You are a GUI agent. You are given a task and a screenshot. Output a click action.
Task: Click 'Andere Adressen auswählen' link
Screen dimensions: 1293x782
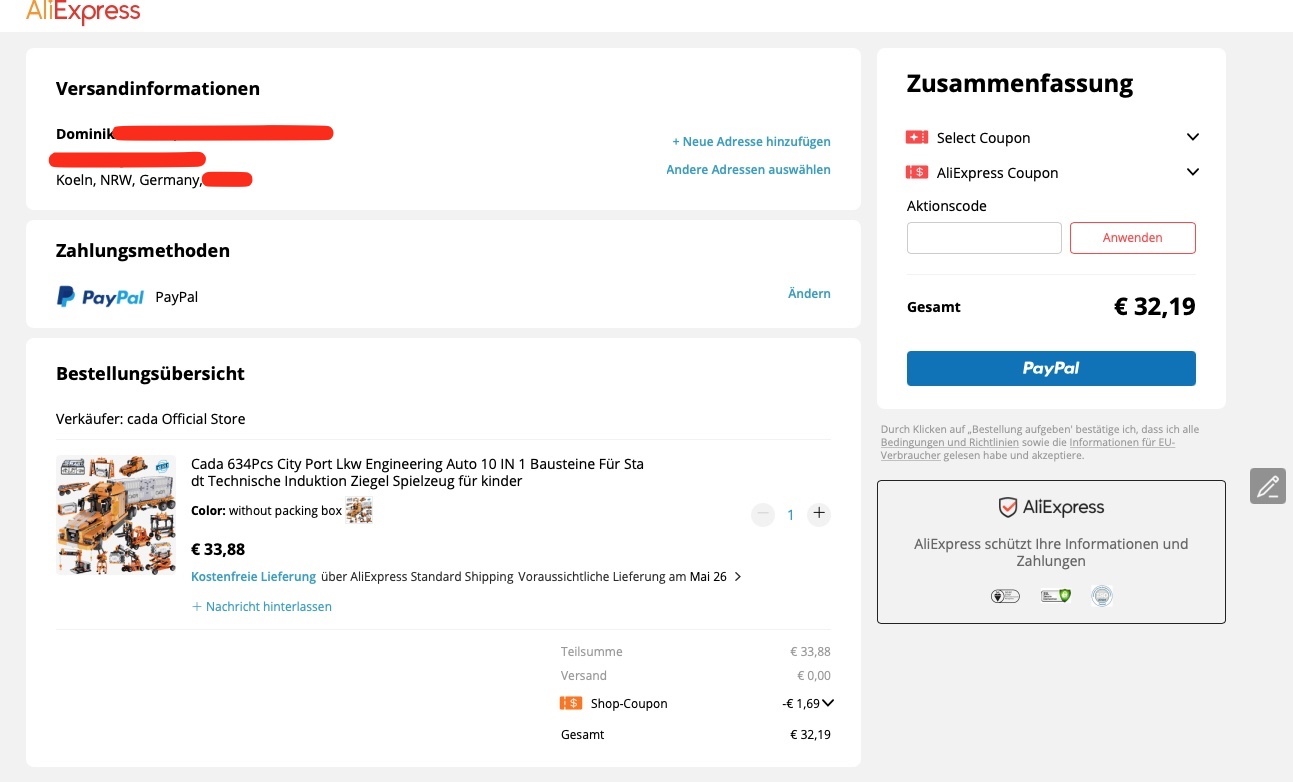click(x=748, y=170)
